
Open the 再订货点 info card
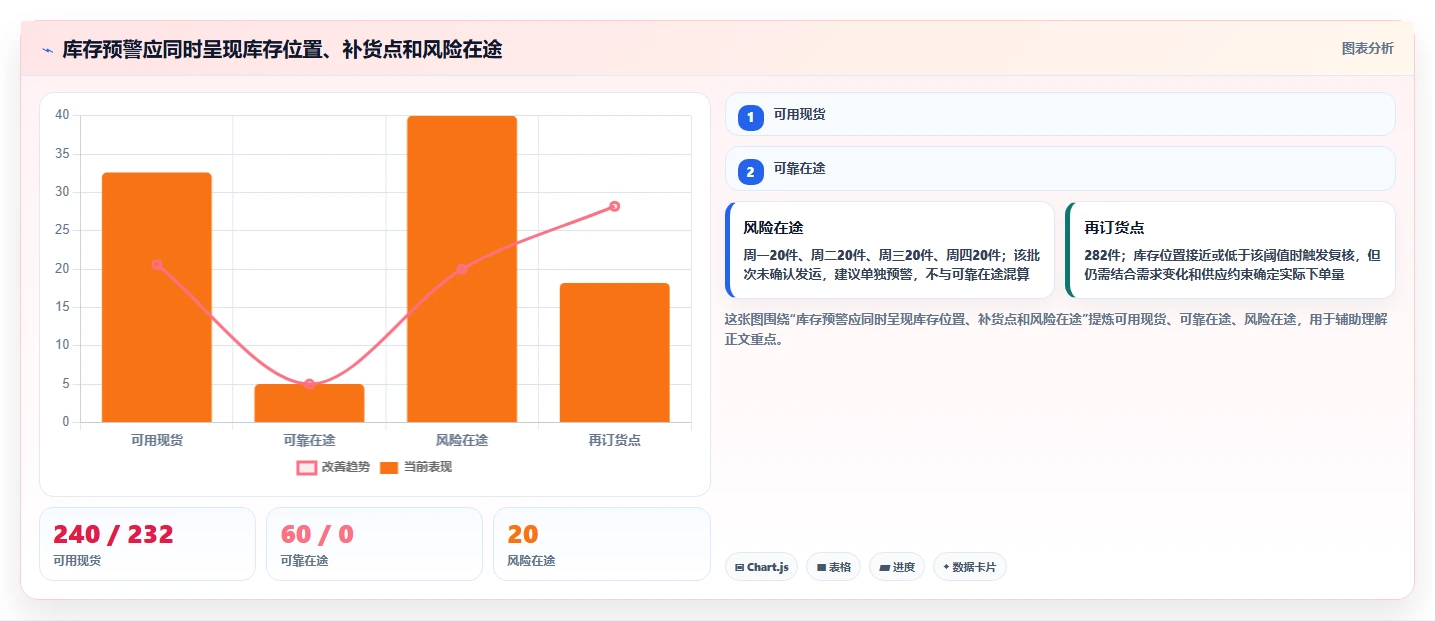pyautogui.click(x=1231, y=250)
